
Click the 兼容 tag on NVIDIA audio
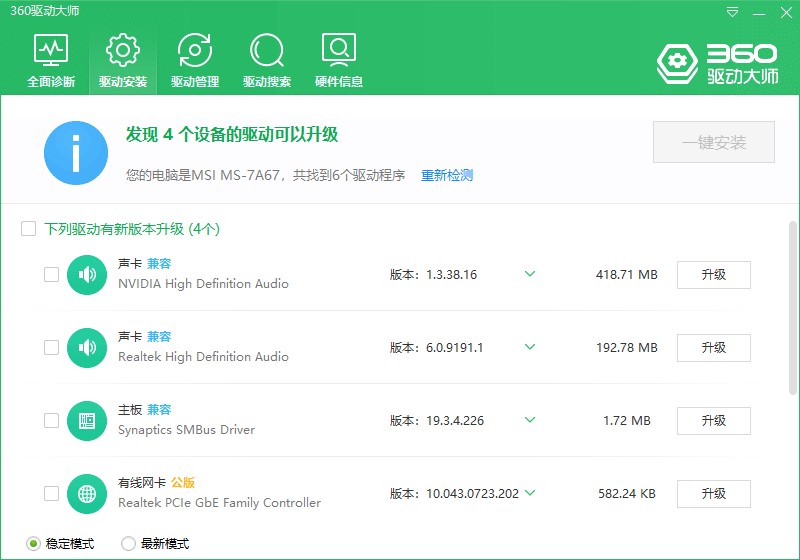pos(159,264)
